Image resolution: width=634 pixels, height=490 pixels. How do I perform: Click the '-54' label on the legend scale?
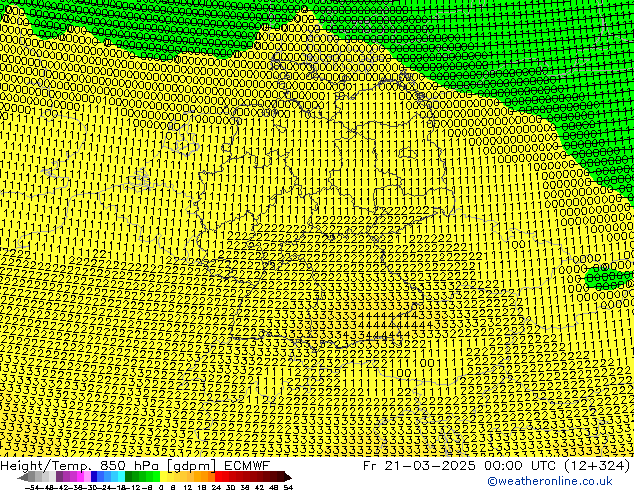(x=32, y=487)
